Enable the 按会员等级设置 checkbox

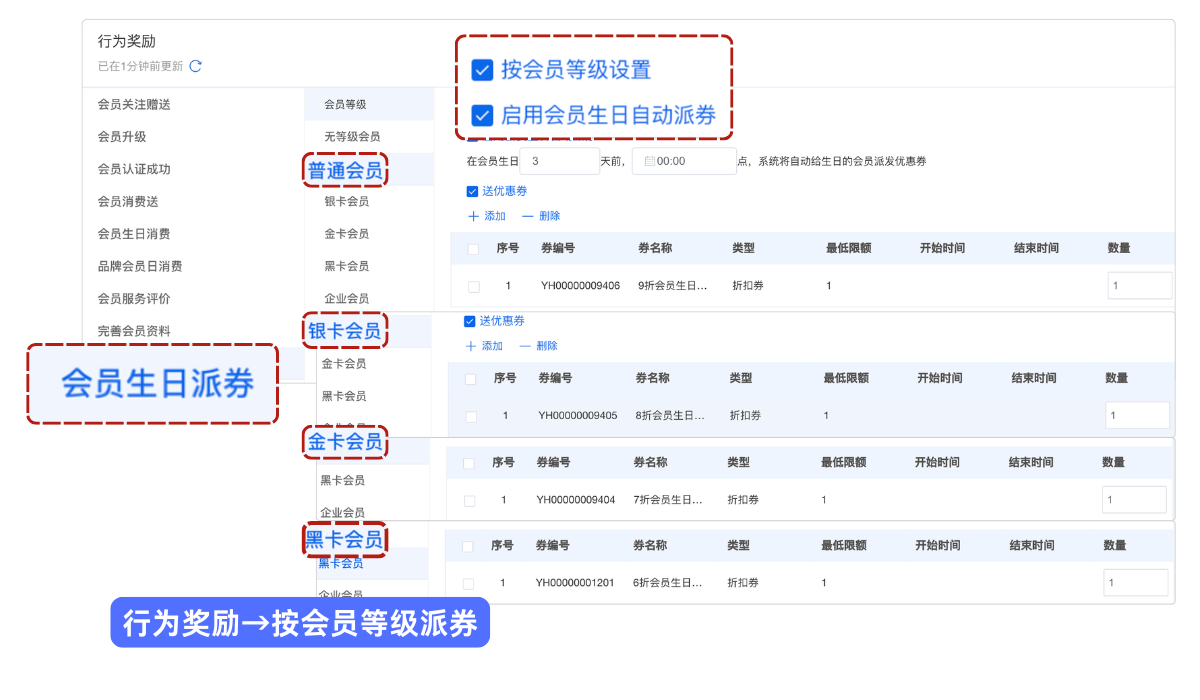click(x=483, y=70)
